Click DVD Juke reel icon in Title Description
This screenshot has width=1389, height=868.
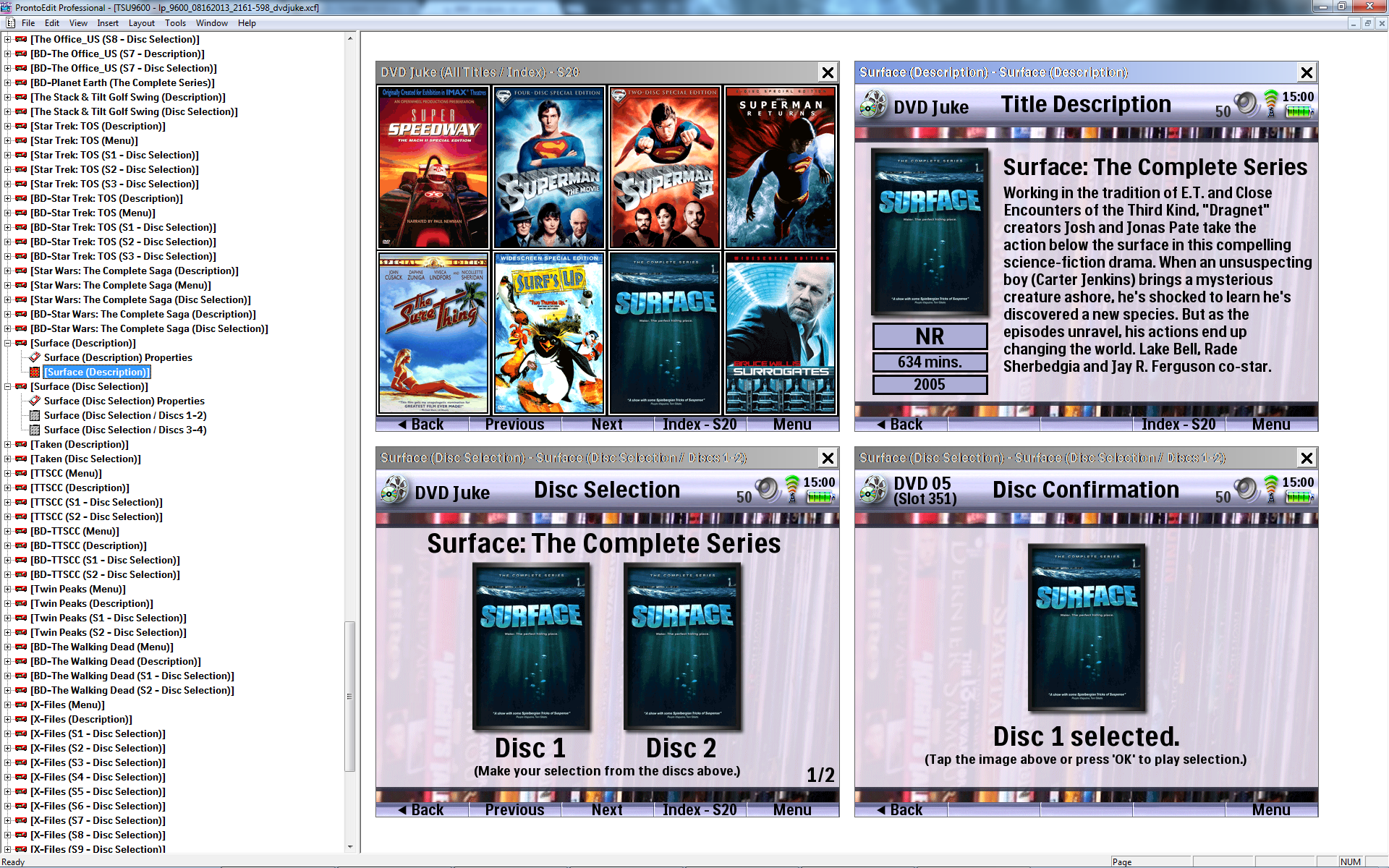(x=873, y=105)
